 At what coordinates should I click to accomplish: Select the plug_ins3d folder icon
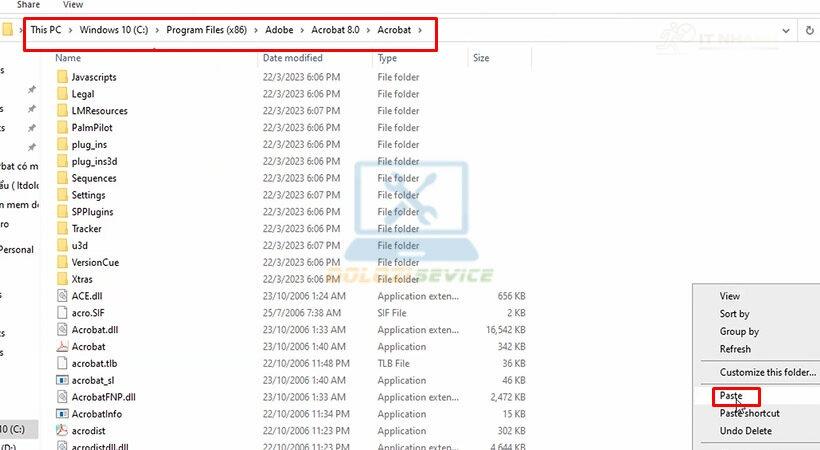click(x=62, y=161)
